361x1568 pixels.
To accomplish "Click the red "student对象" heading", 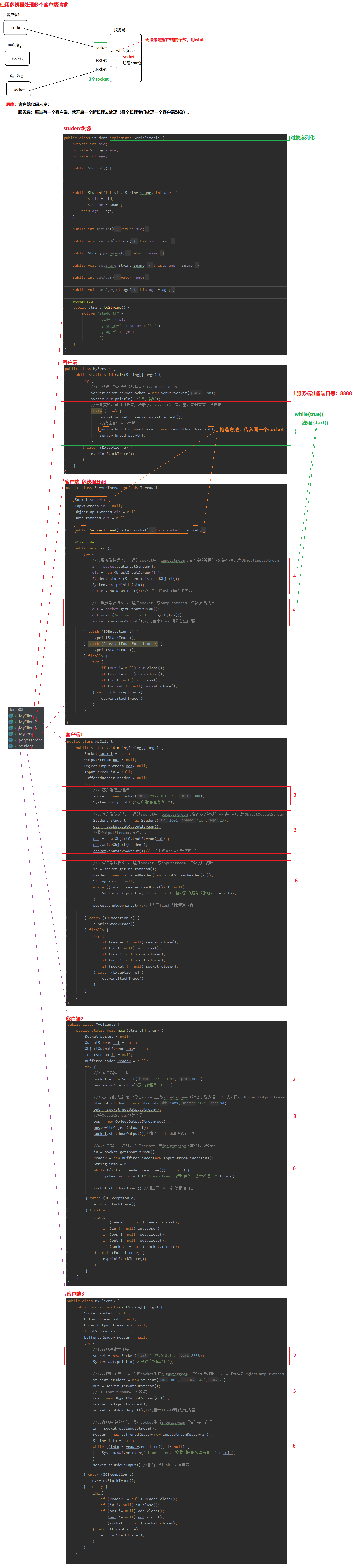I will pos(77,128).
